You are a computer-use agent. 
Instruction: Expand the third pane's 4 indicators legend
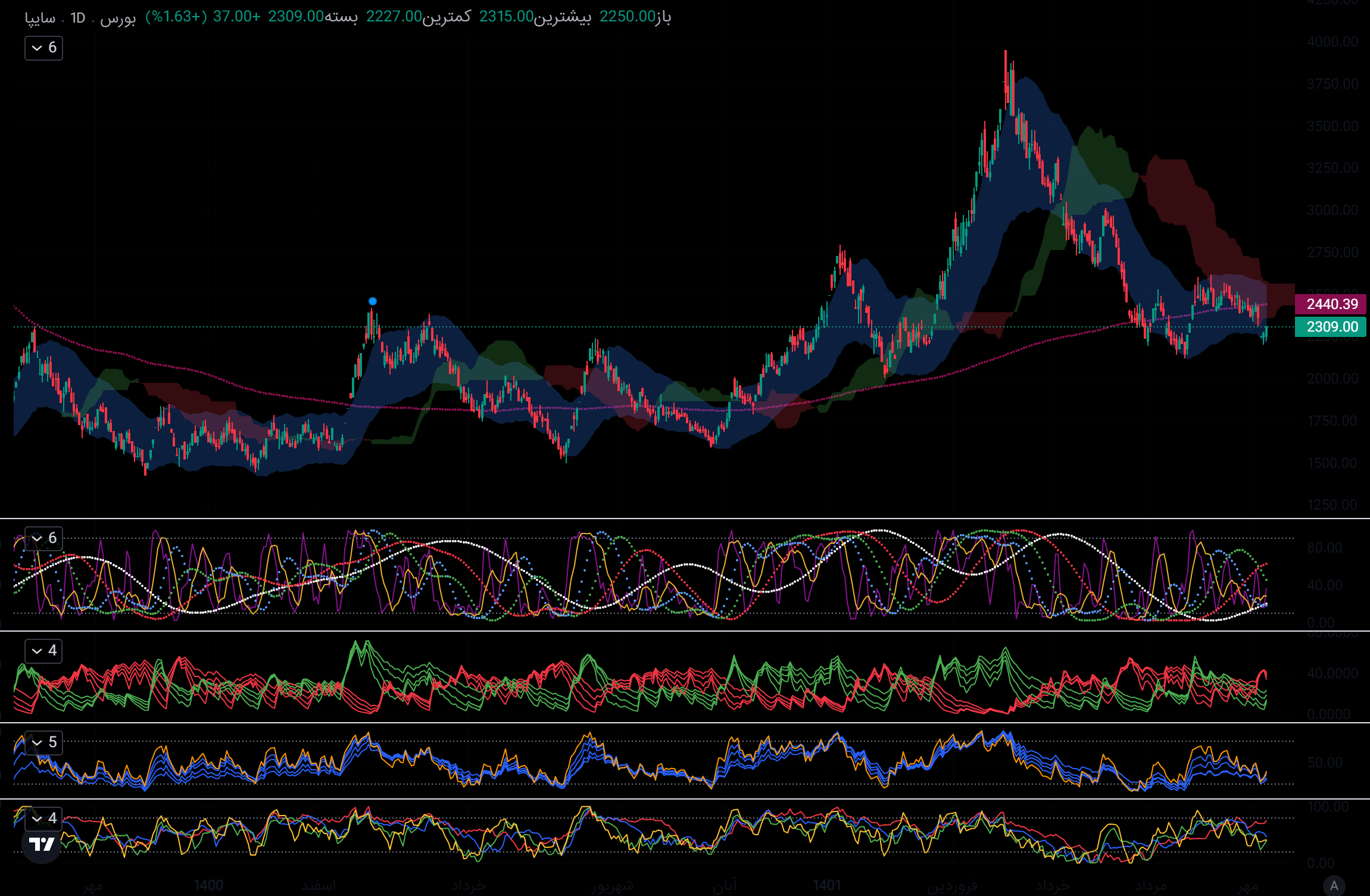coord(43,651)
